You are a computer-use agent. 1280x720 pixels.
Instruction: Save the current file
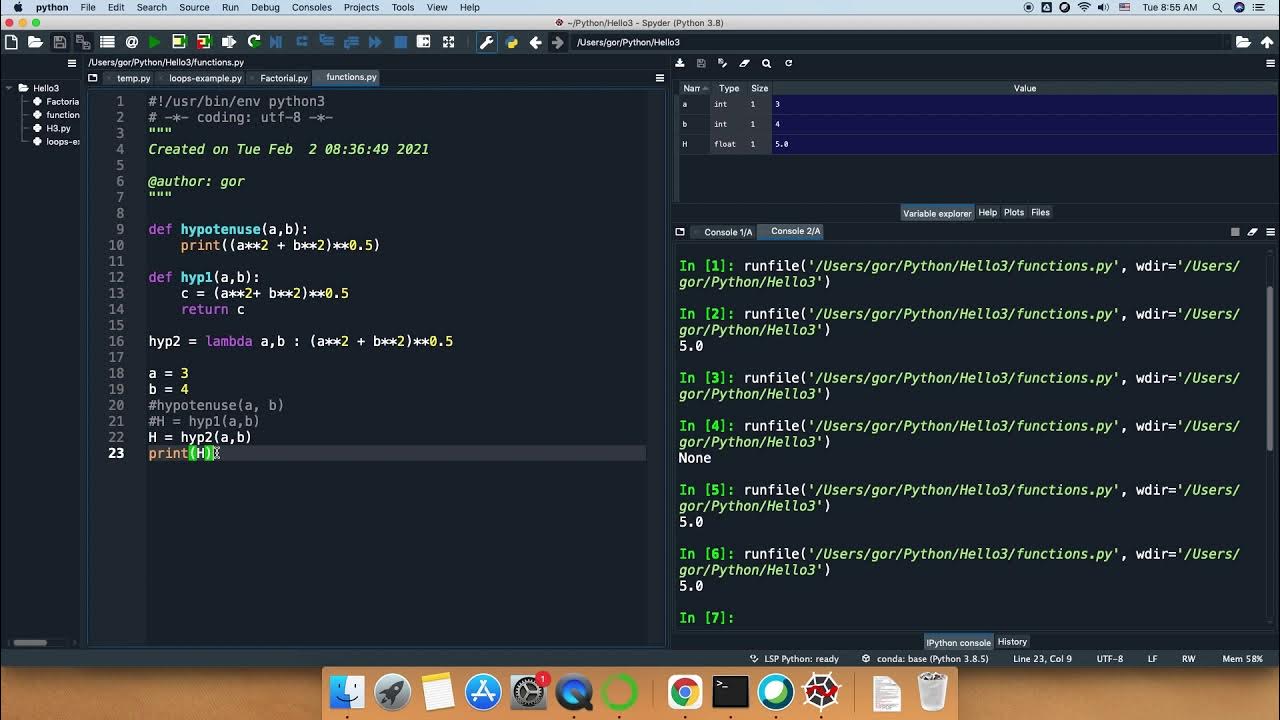(60, 42)
